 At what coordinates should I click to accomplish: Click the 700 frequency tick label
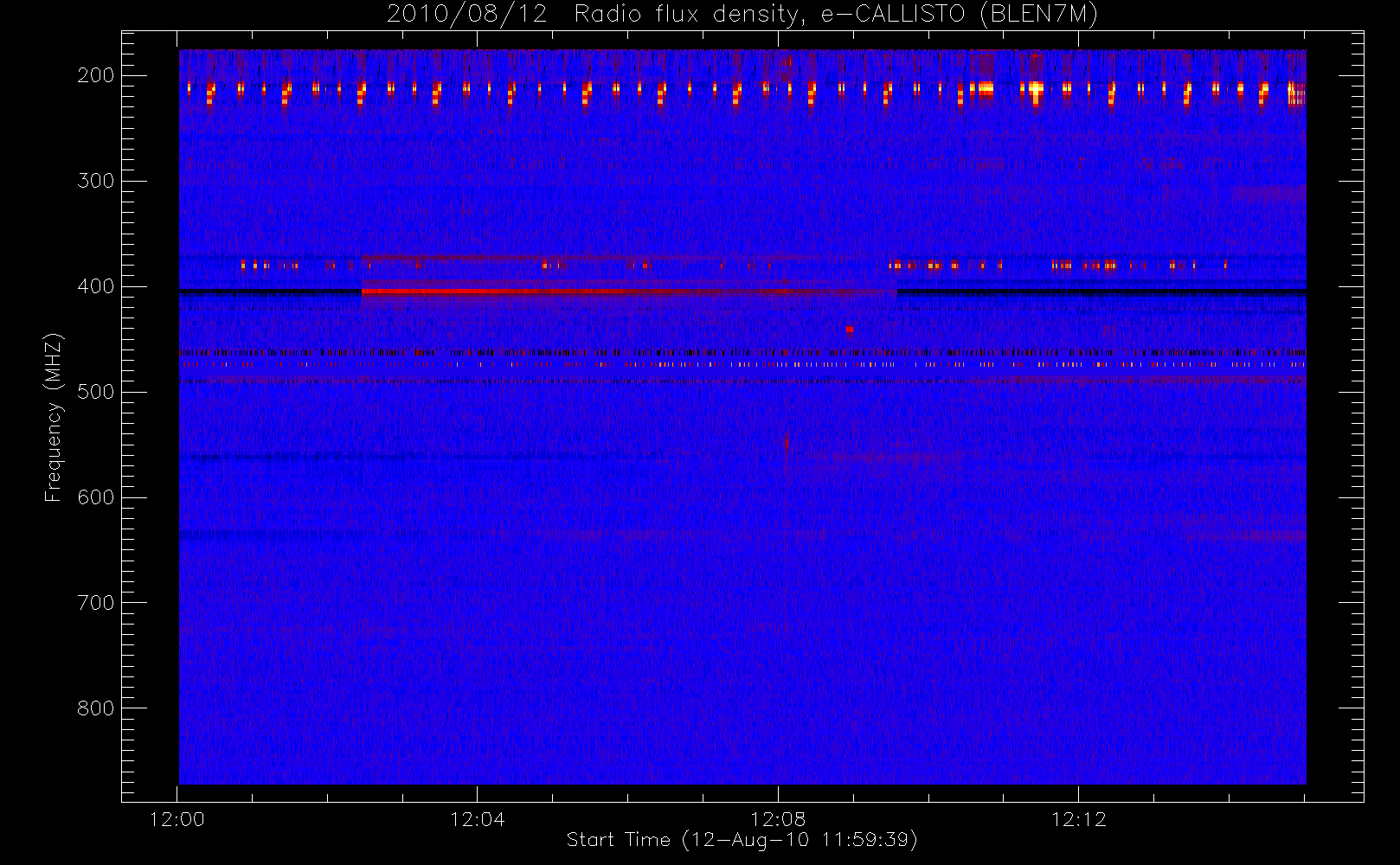pos(96,603)
